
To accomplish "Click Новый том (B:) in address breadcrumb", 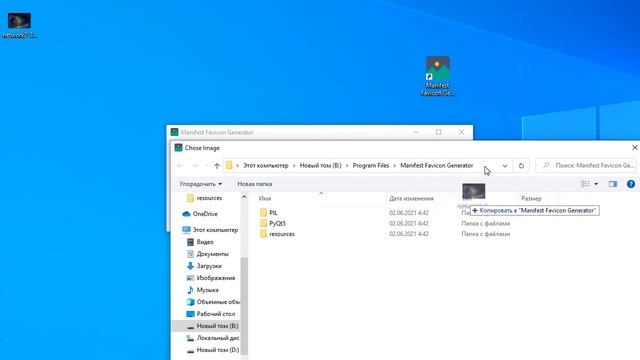I will point(320,166).
